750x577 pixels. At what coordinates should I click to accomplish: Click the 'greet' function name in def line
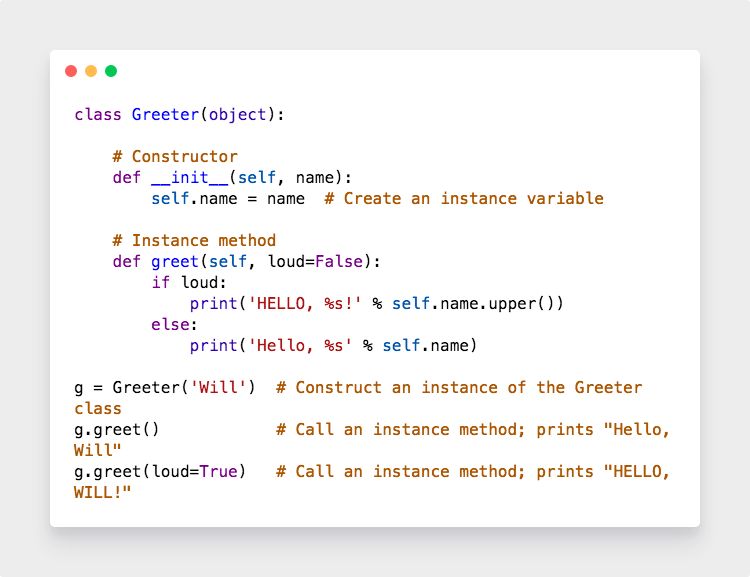[x=175, y=262]
